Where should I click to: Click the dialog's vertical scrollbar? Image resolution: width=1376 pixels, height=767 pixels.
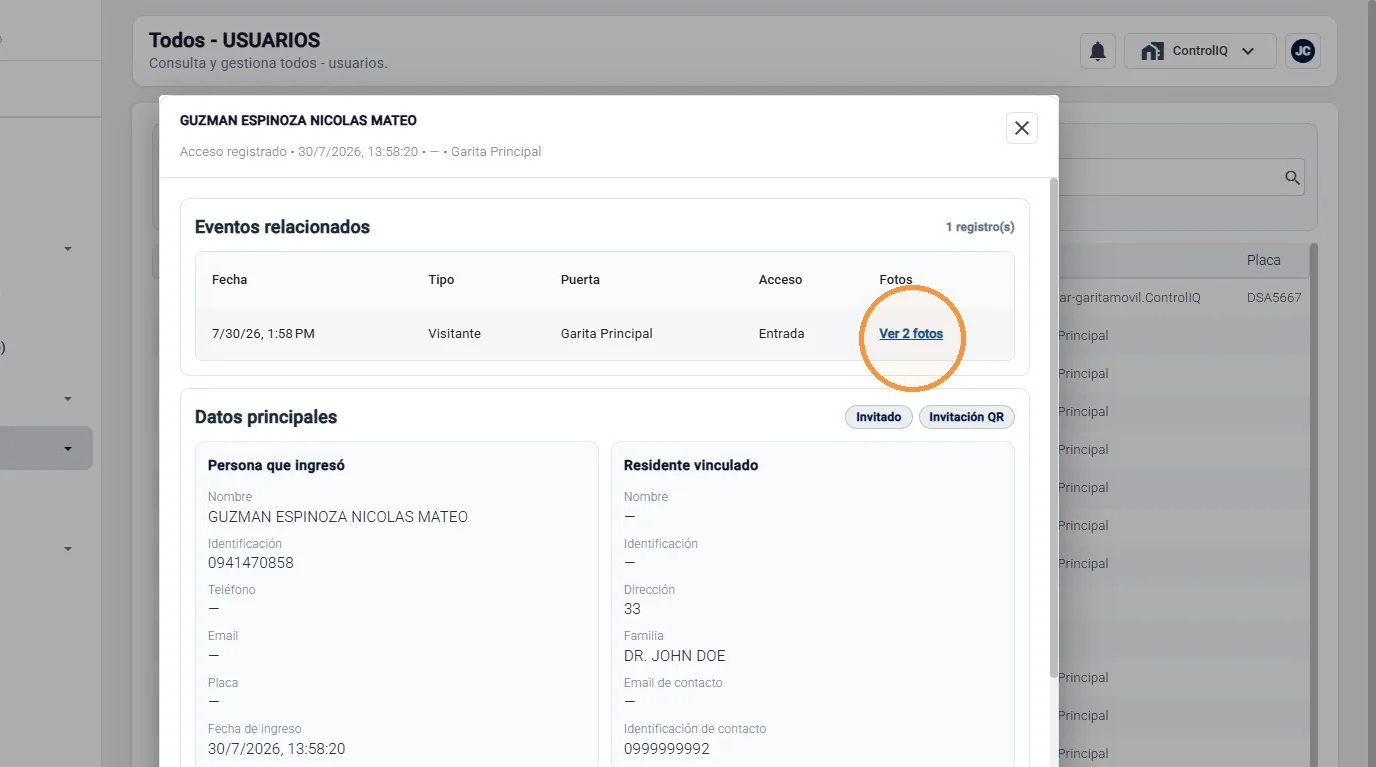pos(1052,427)
